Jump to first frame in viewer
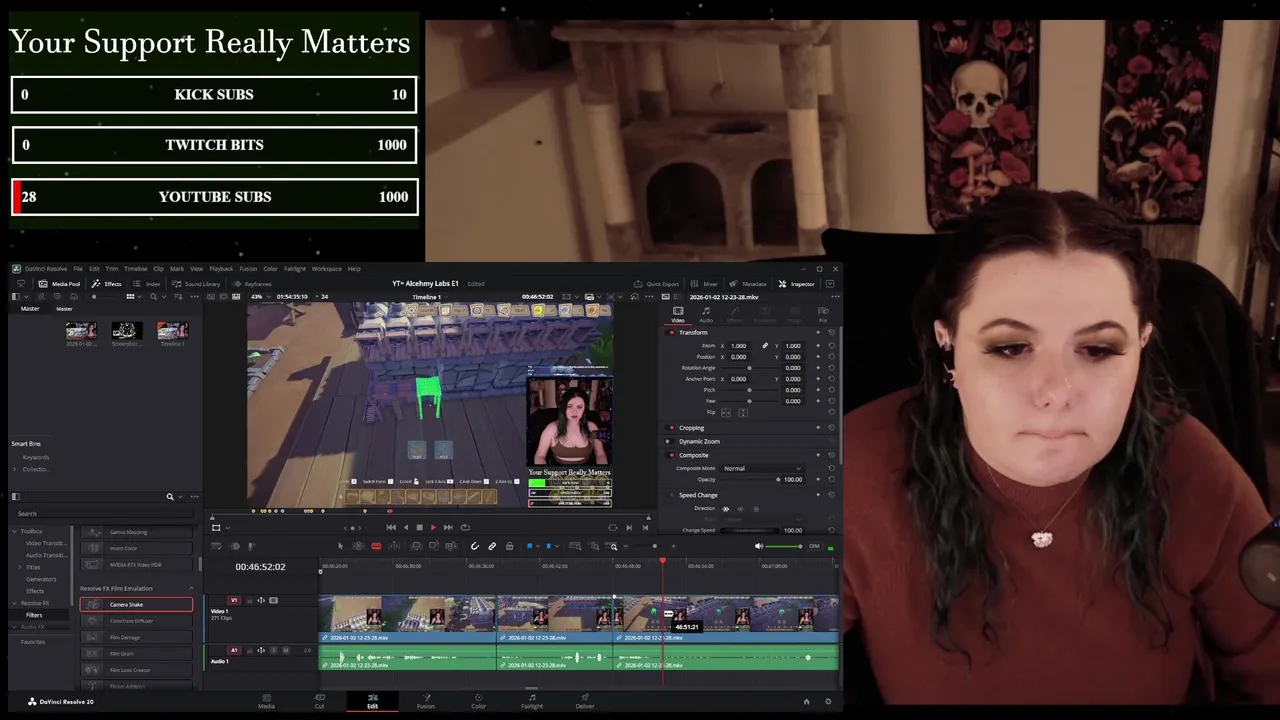The width and height of the screenshot is (1280, 720). pyautogui.click(x=391, y=527)
